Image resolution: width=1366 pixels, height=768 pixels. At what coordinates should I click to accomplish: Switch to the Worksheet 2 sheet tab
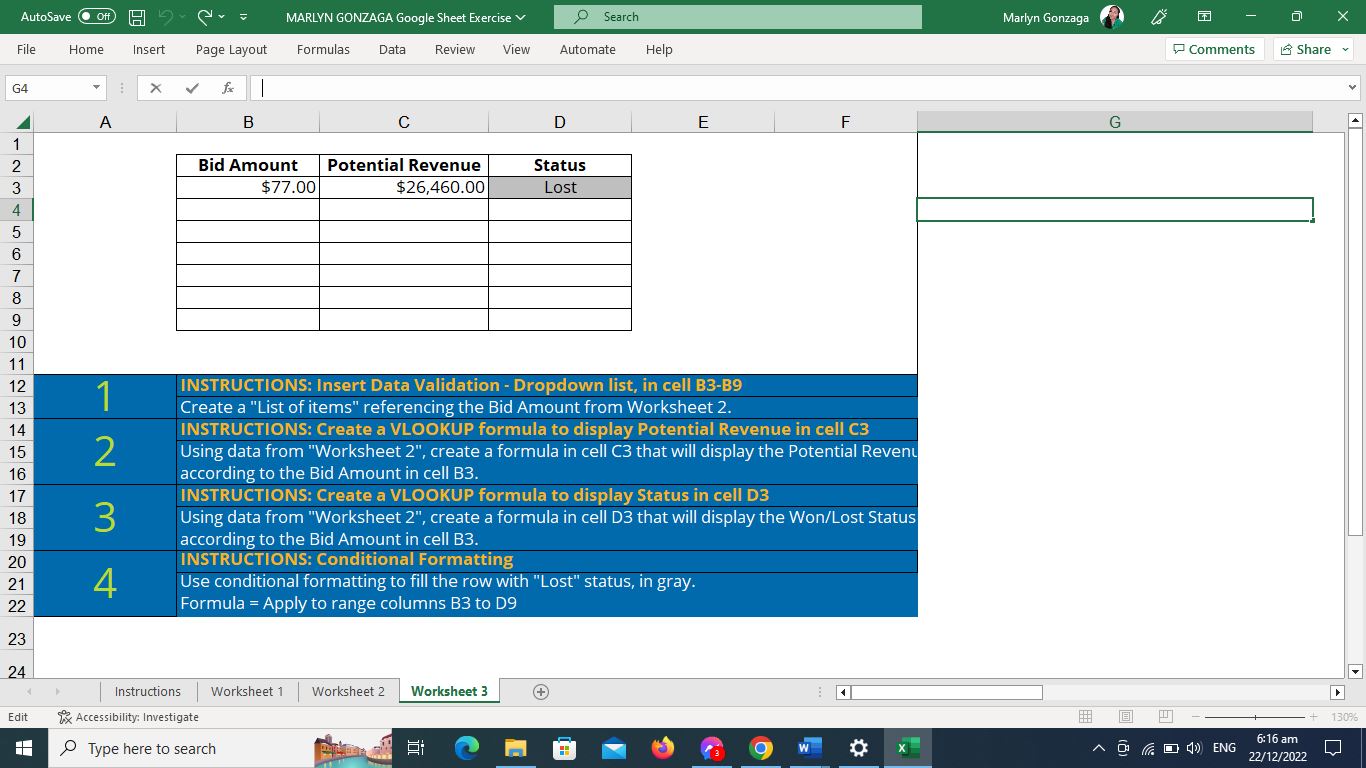click(348, 691)
